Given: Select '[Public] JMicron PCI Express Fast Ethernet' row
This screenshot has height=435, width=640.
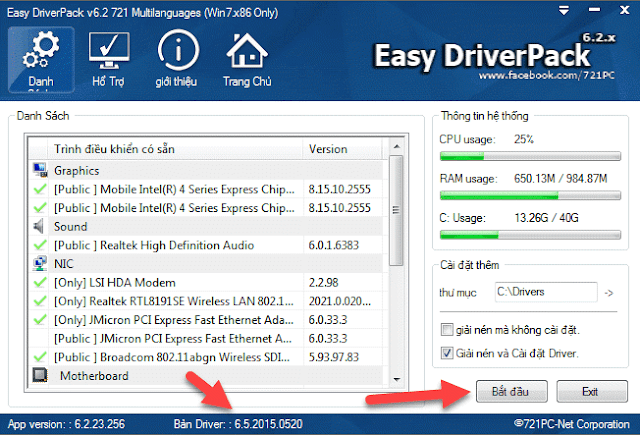Looking at the screenshot, I should coord(207,338).
